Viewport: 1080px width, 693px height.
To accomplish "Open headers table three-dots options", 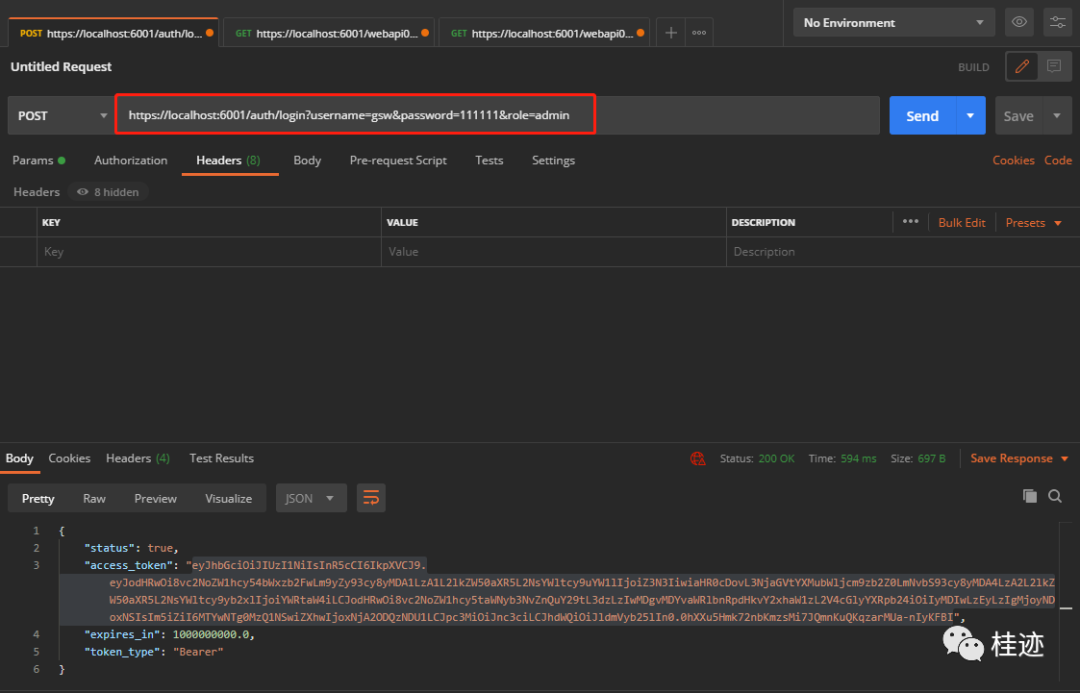I will click(910, 222).
